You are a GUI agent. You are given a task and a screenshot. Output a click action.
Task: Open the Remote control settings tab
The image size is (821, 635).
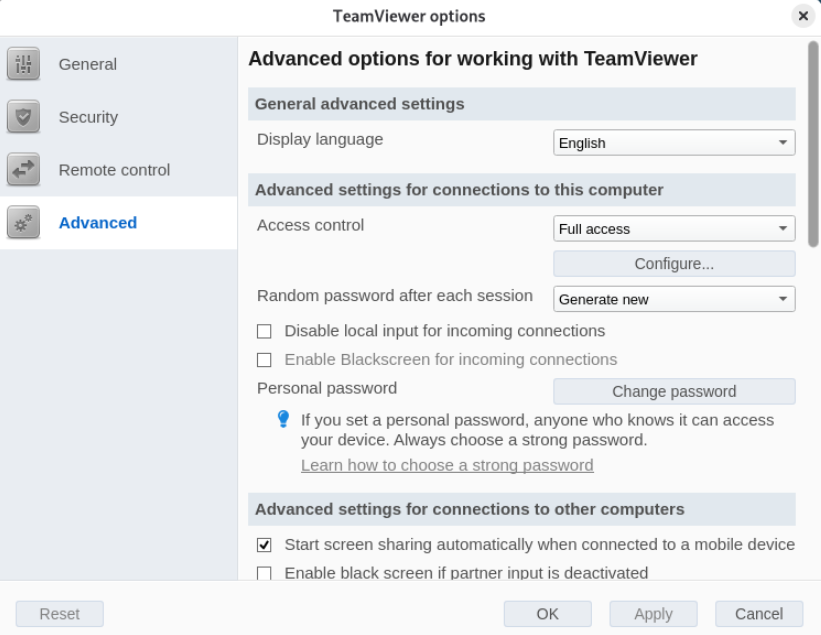[114, 170]
